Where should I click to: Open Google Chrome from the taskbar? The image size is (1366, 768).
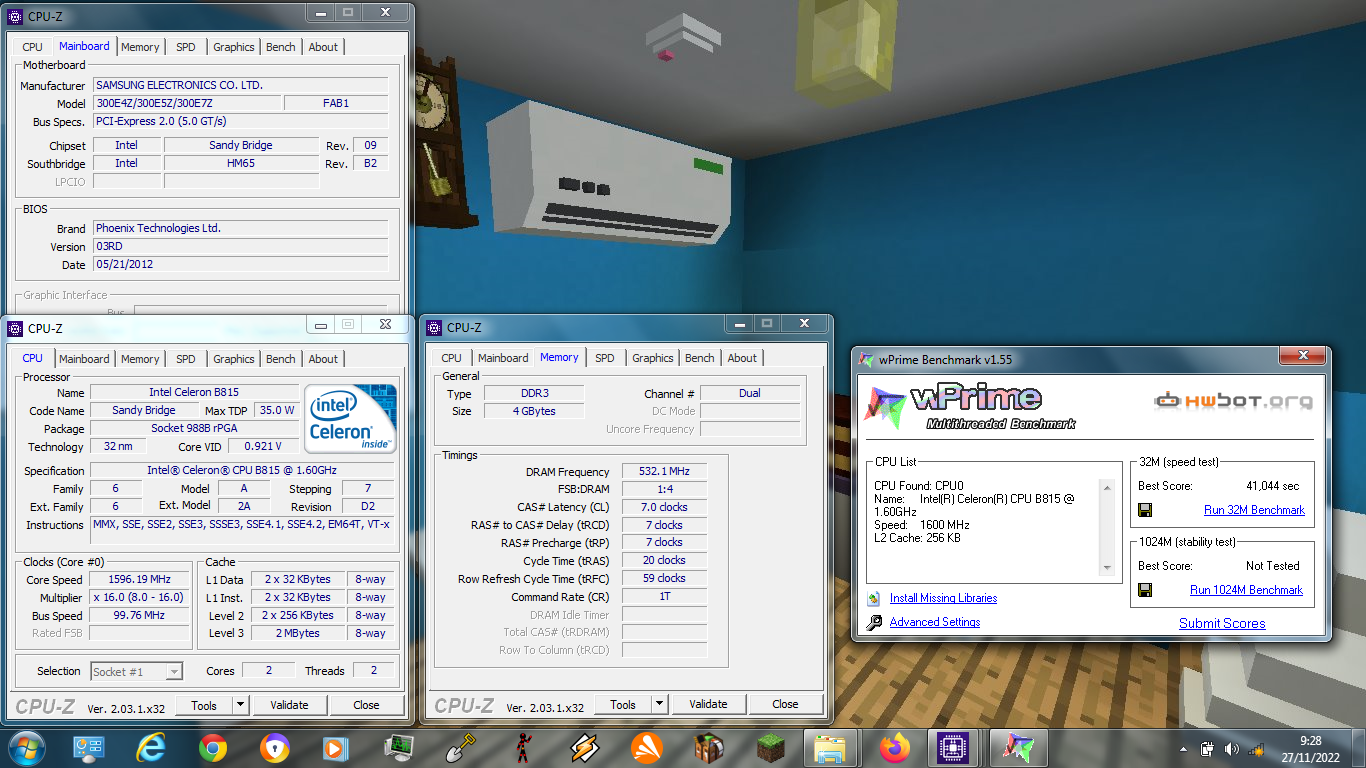(x=212, y=748)
